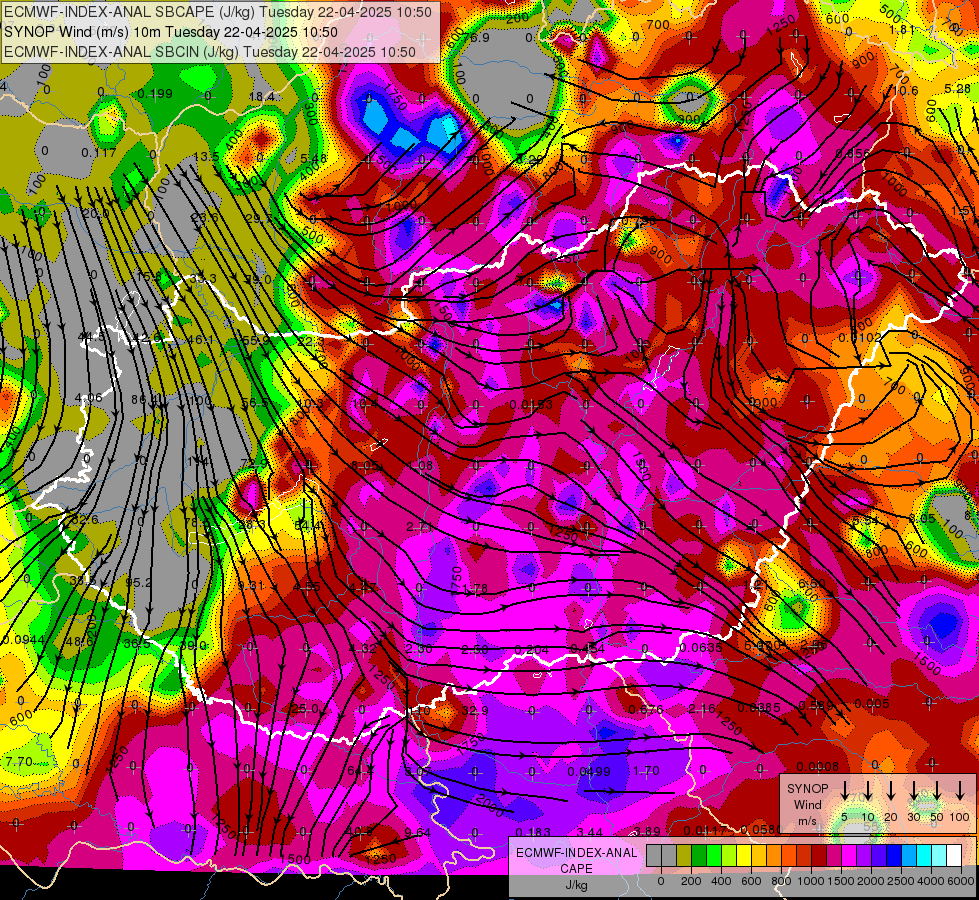Click the station value '3.44'
Screen dimensions: 979x900
coord(589,833)
